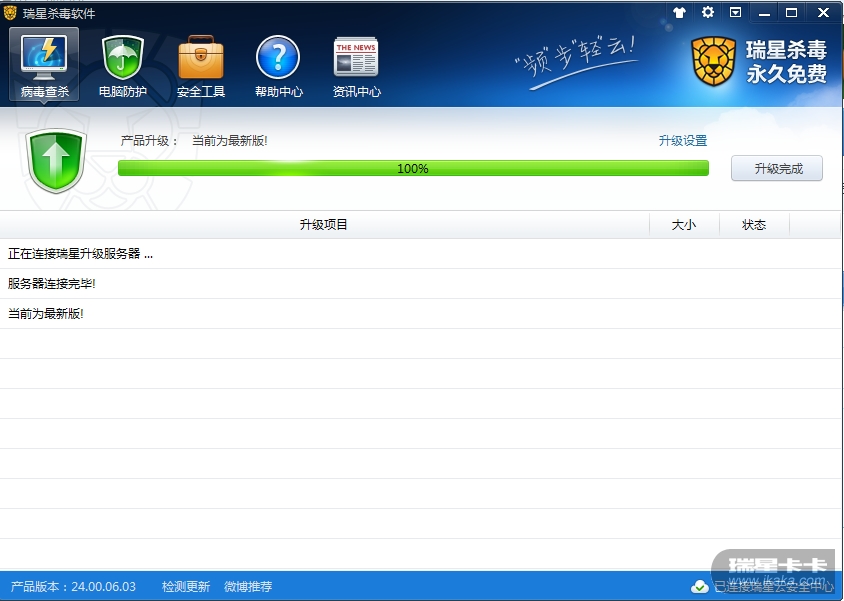Click the skin change shirt icon

pos(679,12)
